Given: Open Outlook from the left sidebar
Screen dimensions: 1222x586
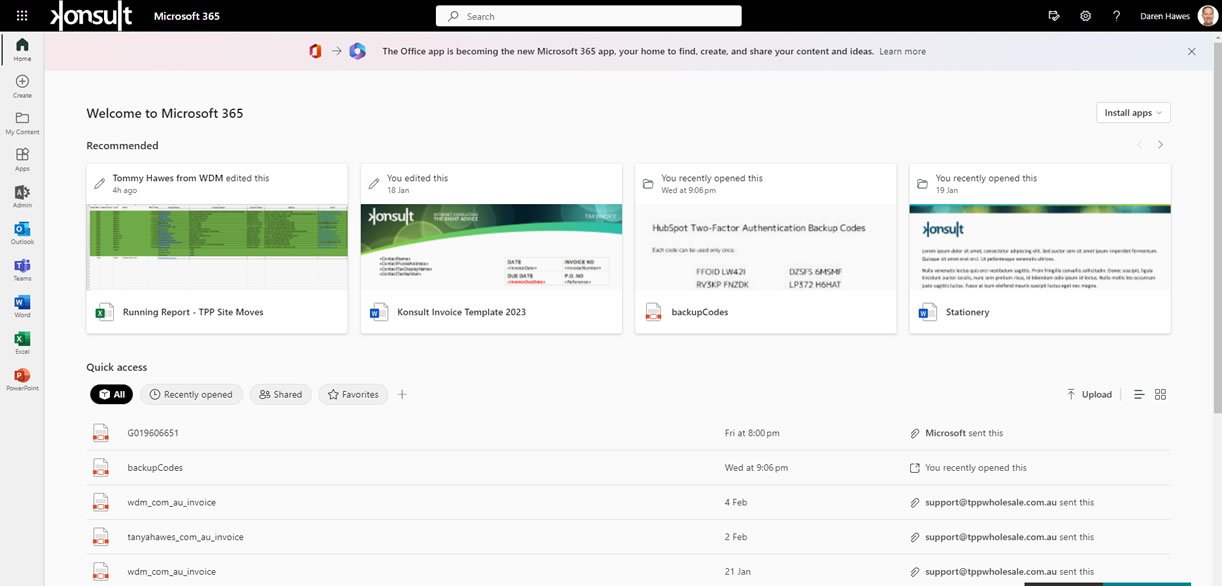Looking at the screenshot, I should point(22,232).
